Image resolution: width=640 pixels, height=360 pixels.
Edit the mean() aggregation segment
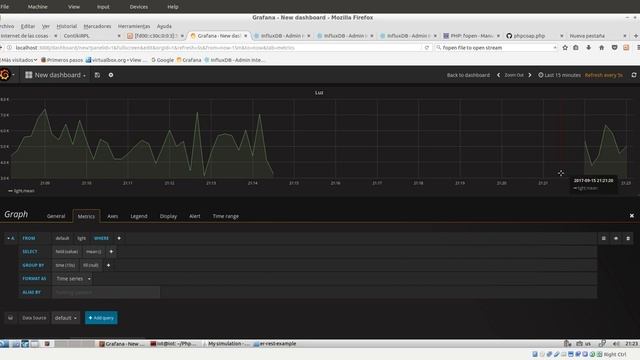point(93,252)
